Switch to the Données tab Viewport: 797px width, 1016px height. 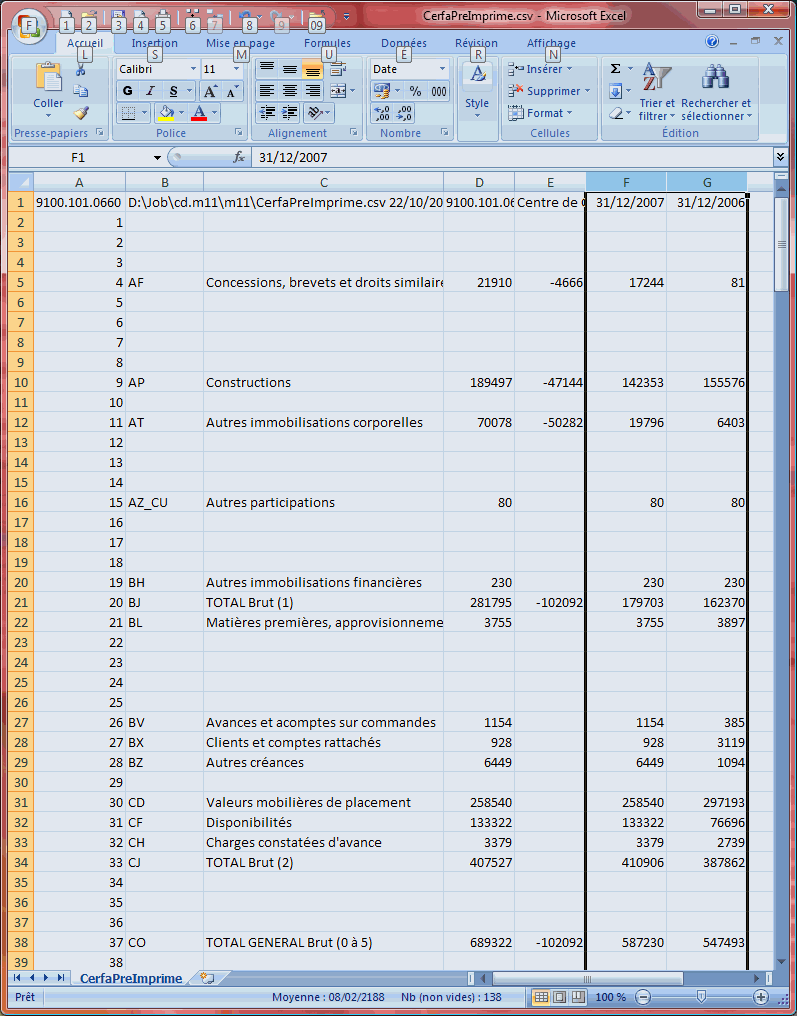[404, 43]
